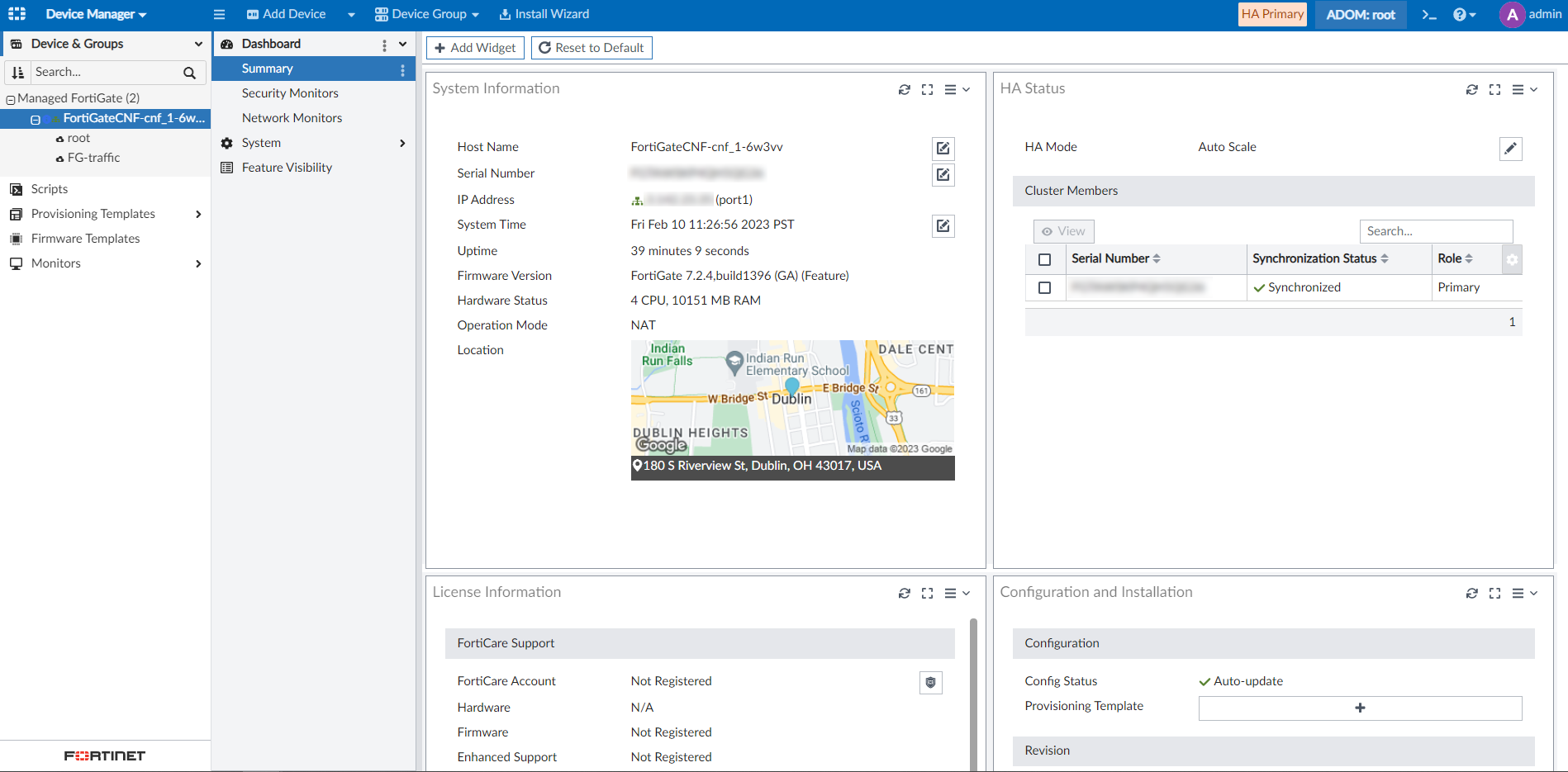Maximize the HA Status widget
This screenshot has width=1568, height=772.
(x=1494, y=90)
